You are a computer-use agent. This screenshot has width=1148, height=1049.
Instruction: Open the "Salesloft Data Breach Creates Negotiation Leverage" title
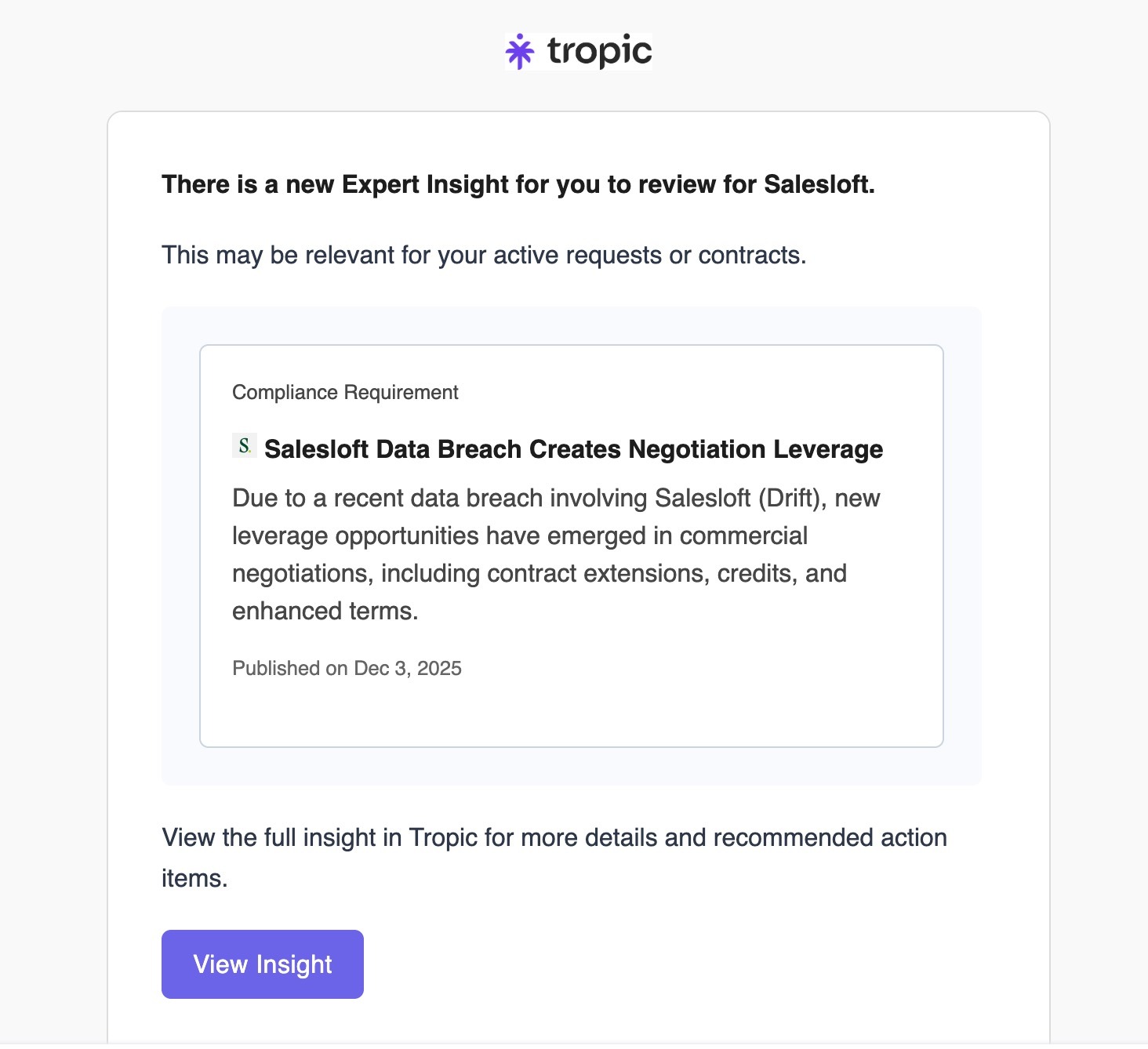[573, 449]
